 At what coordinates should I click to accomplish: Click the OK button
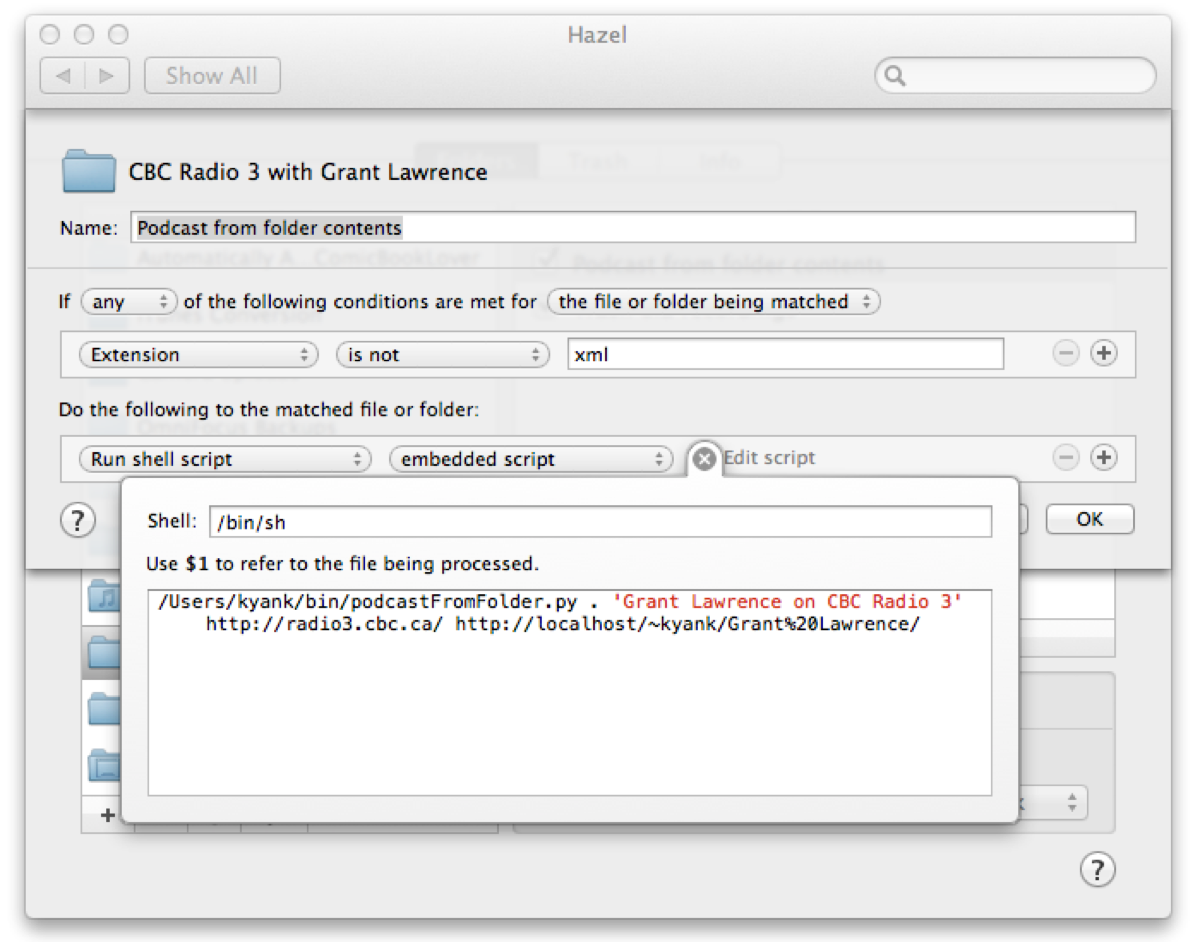tap(1090, 519)
